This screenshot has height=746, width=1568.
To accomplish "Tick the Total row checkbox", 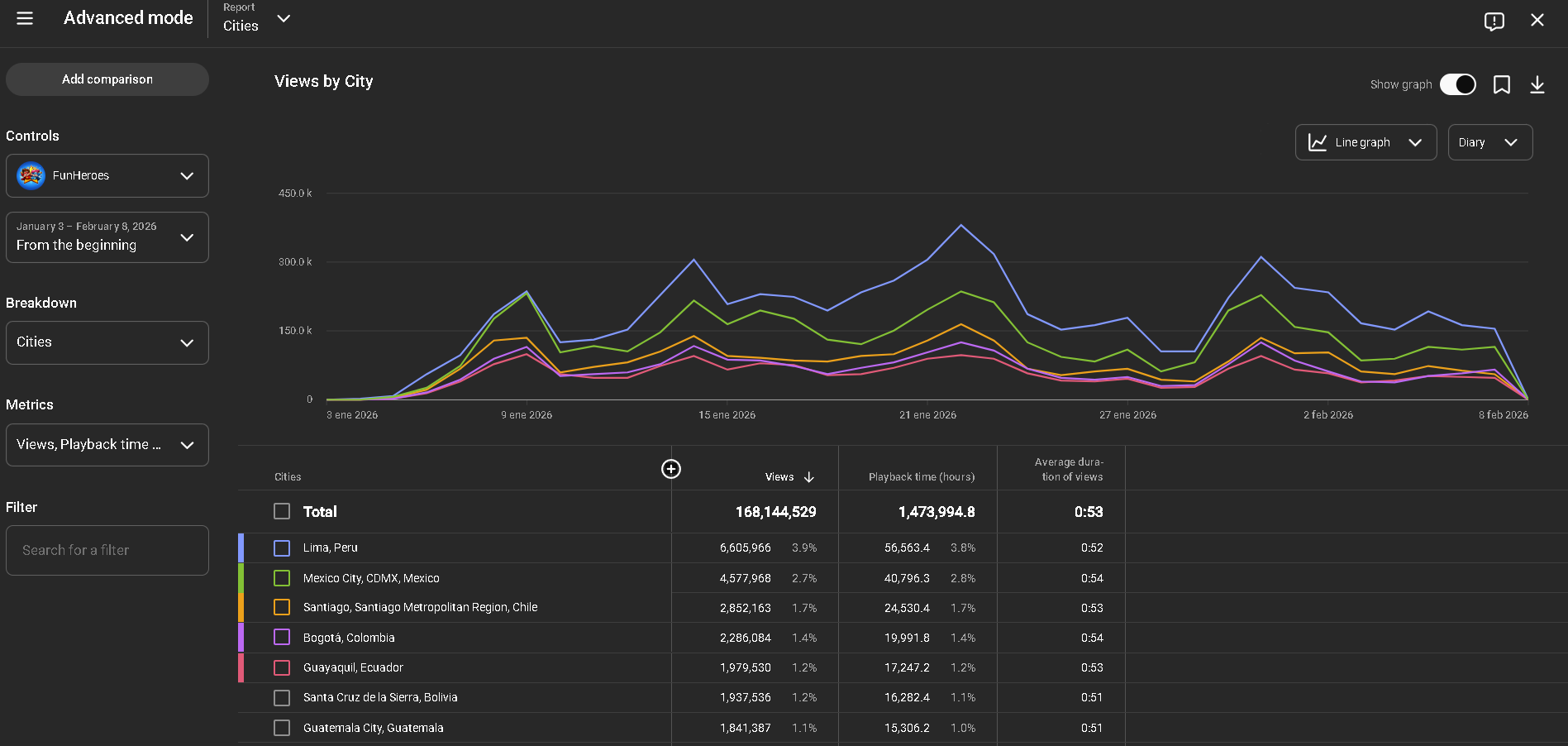I will pyautogui.click(x=282, y=511).
